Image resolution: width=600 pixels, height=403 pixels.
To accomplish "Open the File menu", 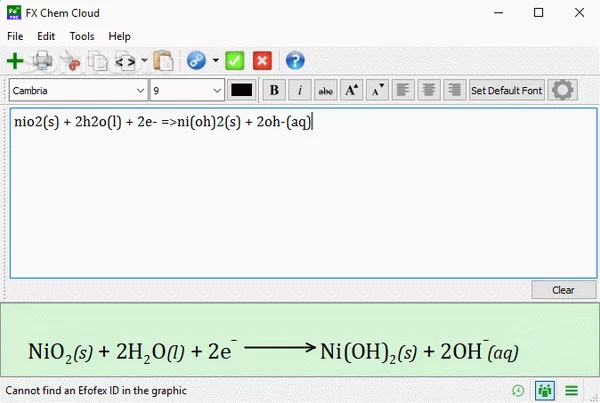I will [15, 36].
